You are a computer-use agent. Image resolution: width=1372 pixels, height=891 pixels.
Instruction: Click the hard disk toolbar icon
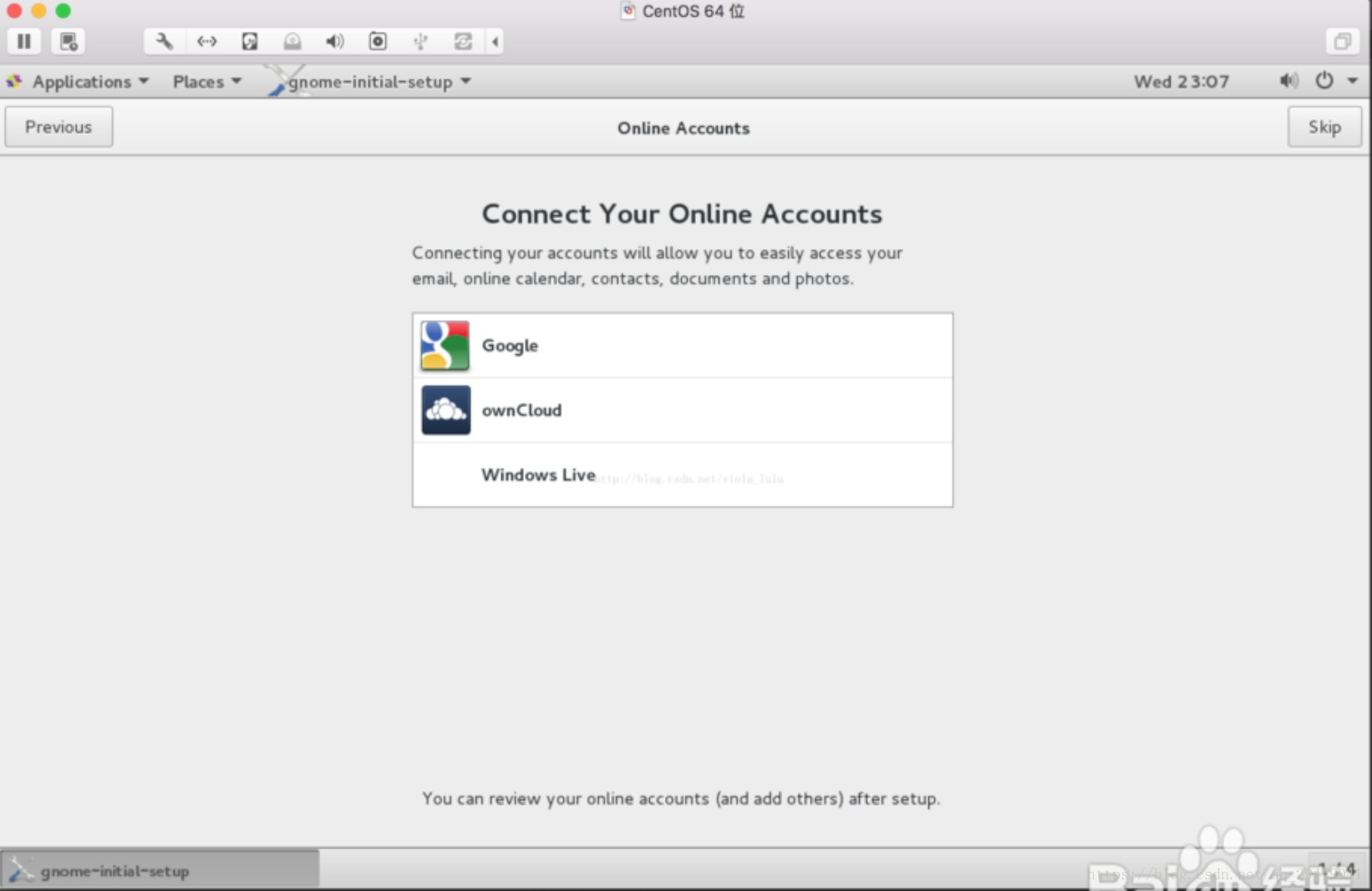click(x=249, y=41)
